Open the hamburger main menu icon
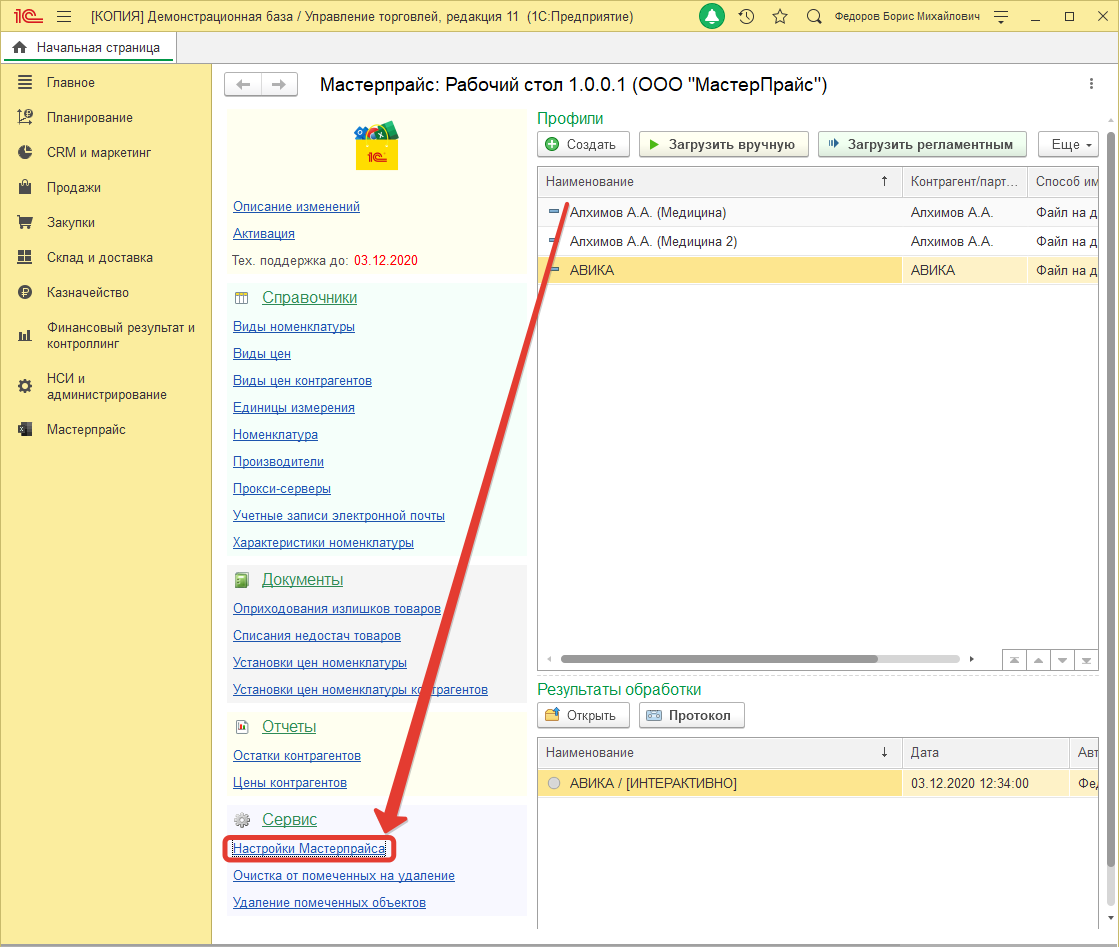Viewport: 1119px width, 947px height. 64,17
